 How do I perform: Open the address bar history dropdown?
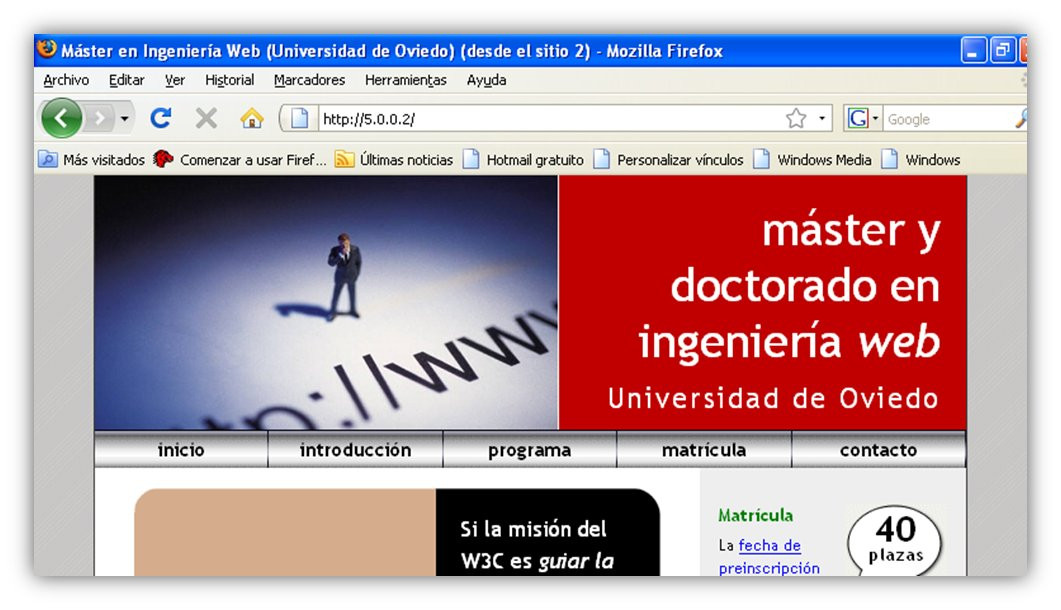coord(821,119)
